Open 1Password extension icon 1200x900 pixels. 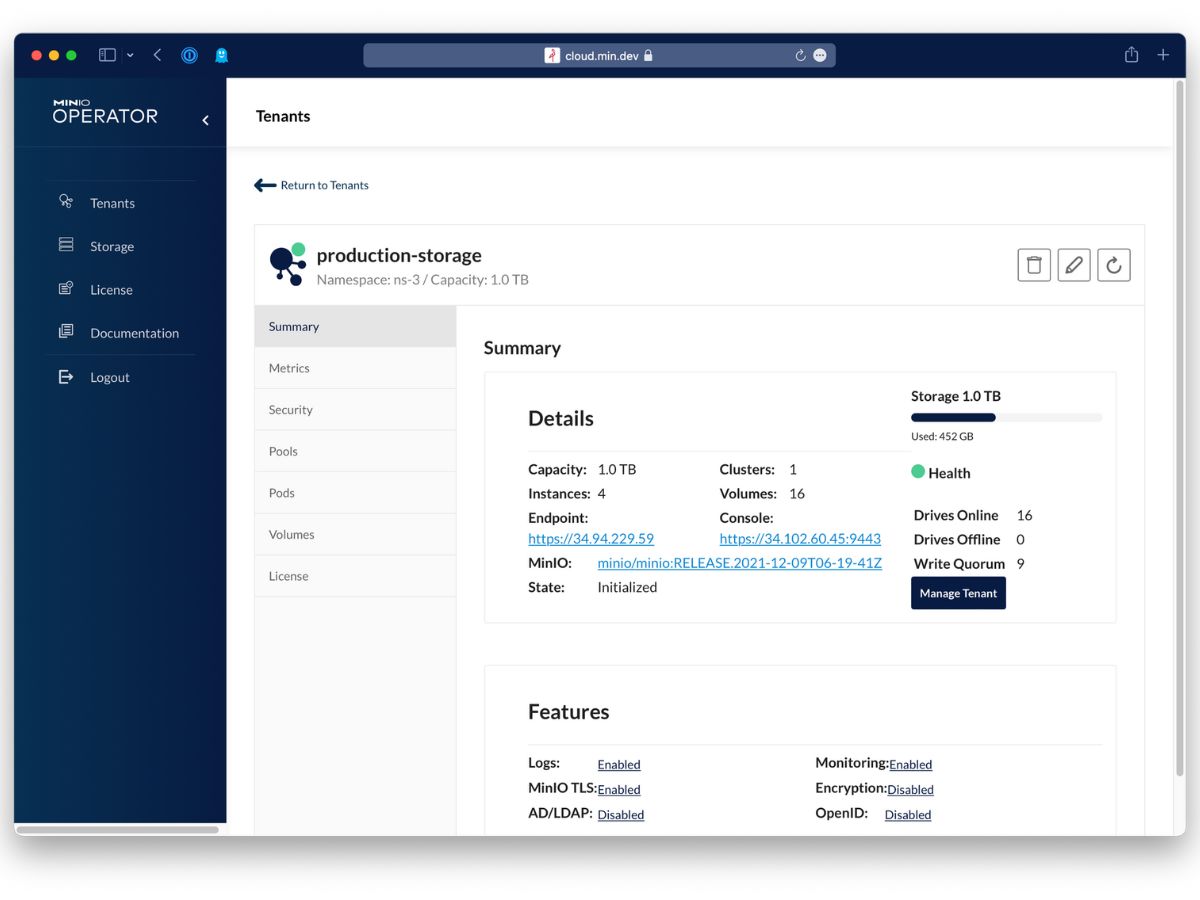click(x=189, y=55)
